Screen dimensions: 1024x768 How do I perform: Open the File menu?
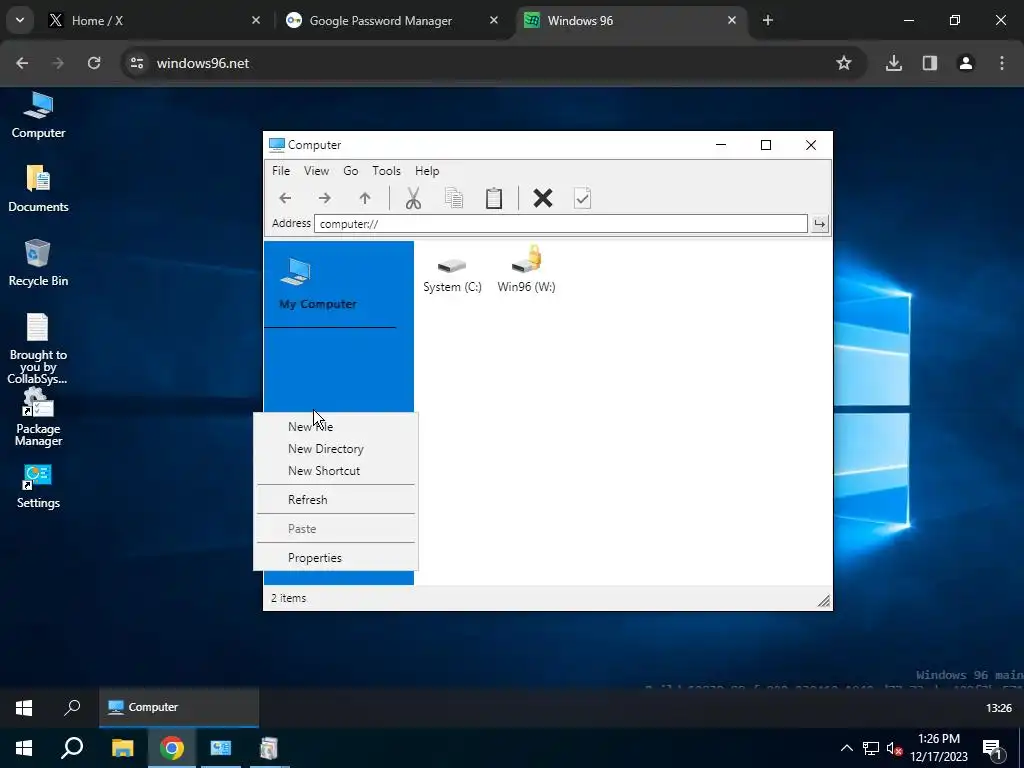281,171
